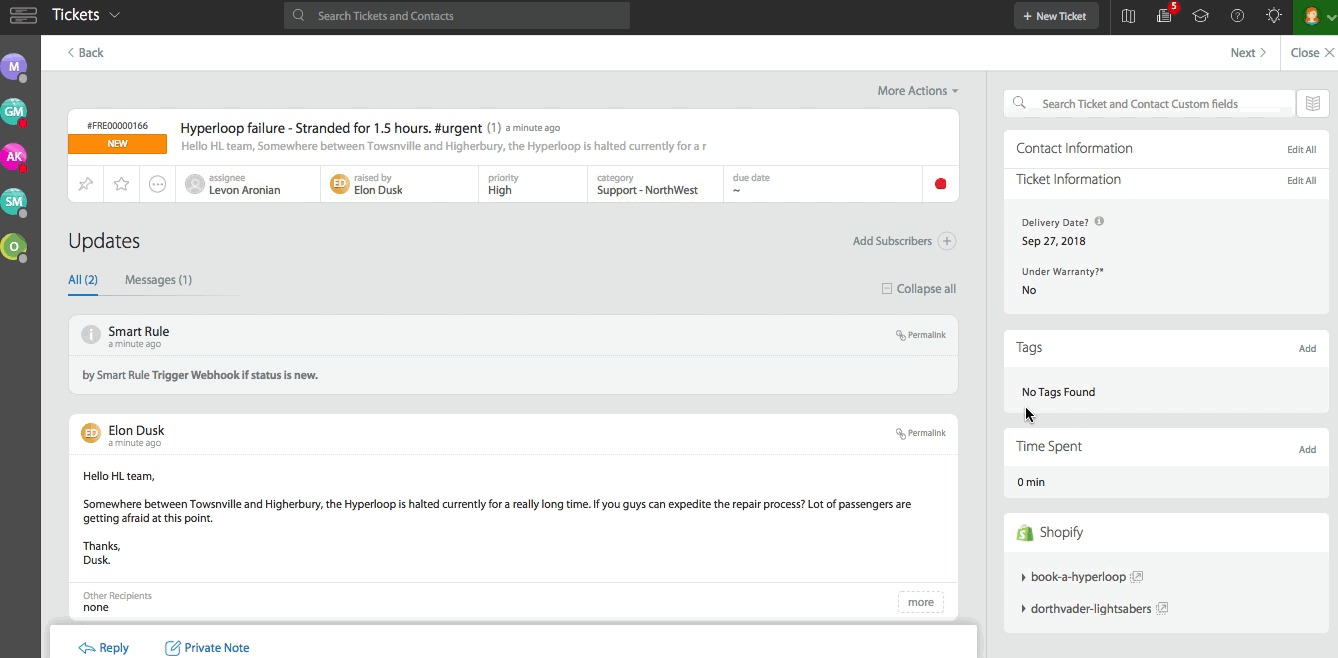Open the help question mark icon
This screenshot has width=1338, height=658.
[1237, 16]
